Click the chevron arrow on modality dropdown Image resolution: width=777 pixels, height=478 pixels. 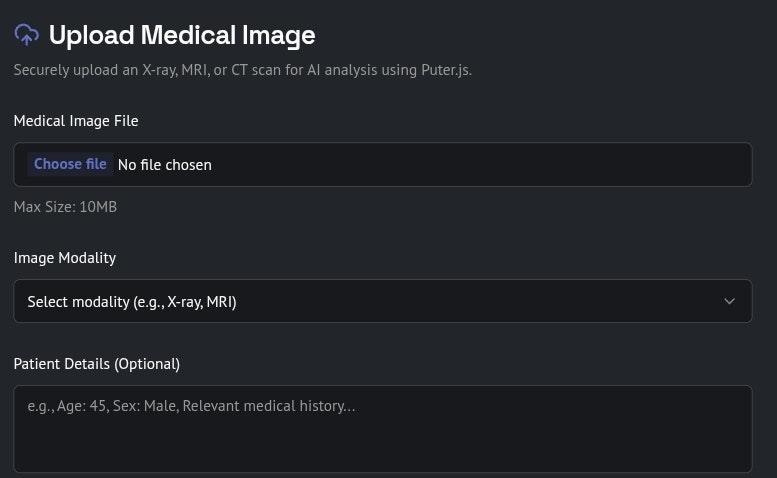729,301
